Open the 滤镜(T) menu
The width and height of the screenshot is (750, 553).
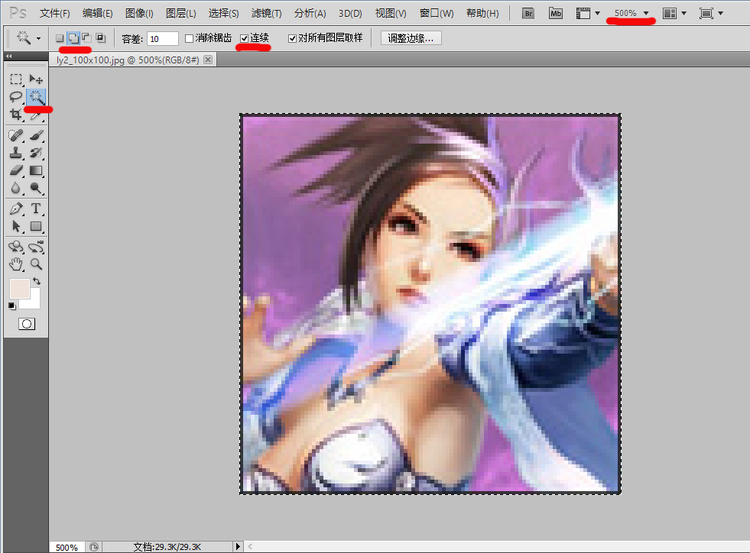[266, 13]
